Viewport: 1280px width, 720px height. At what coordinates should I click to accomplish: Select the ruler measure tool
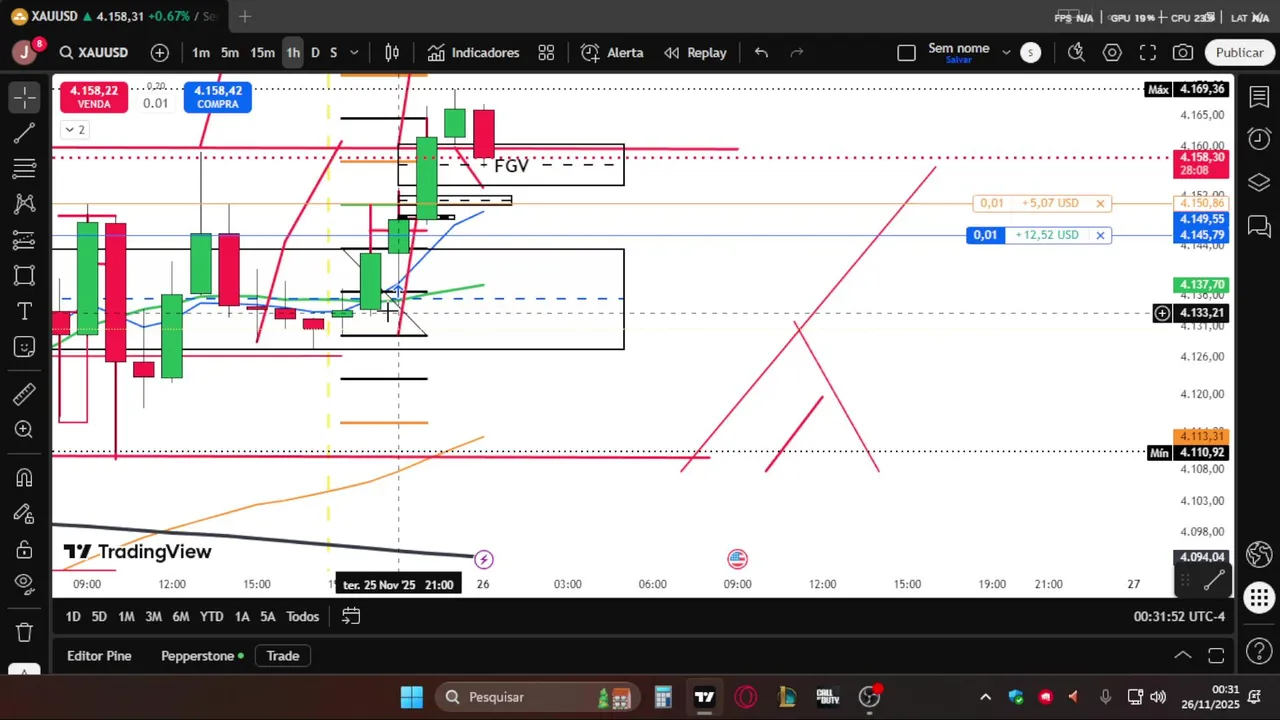[x=25, y=394]
